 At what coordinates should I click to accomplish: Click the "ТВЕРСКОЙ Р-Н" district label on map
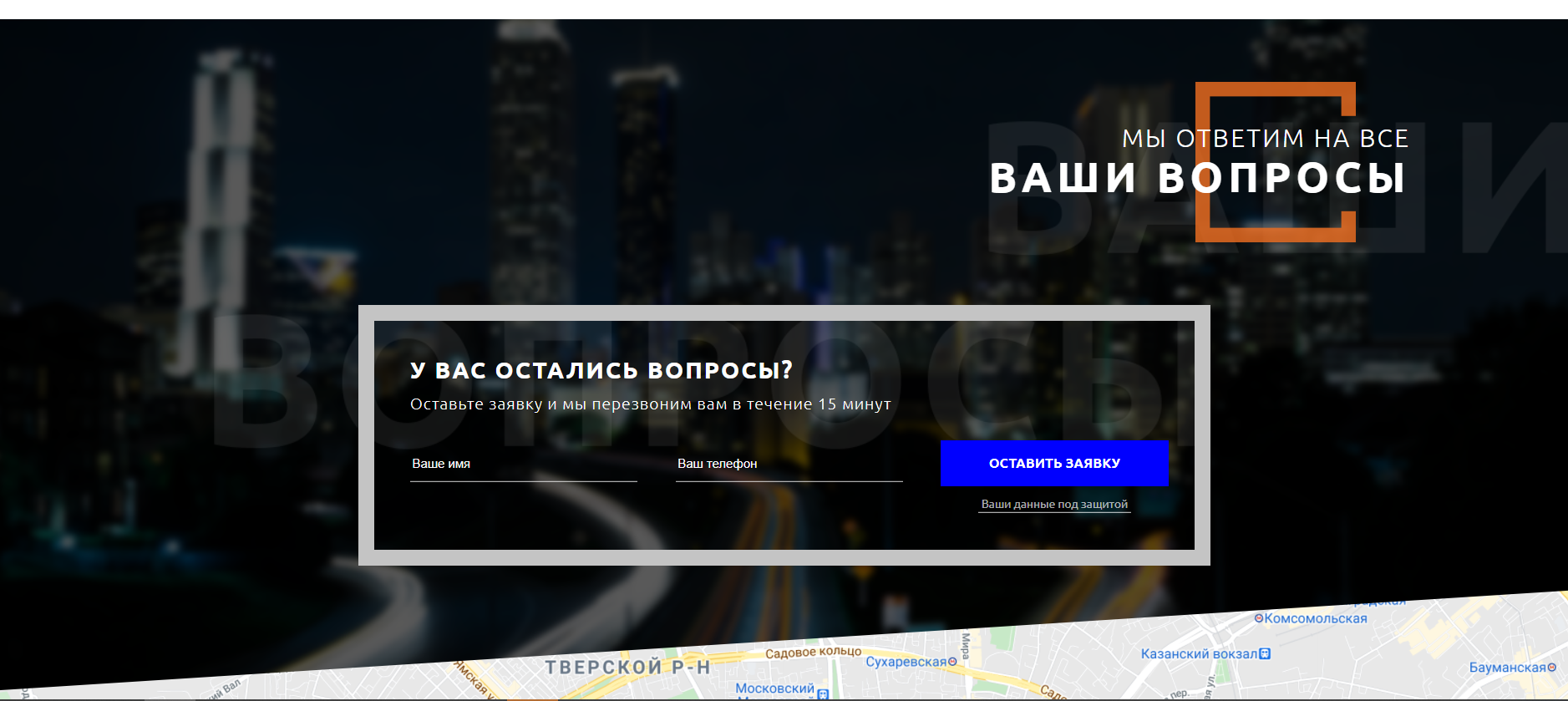[x=628, y=667]
